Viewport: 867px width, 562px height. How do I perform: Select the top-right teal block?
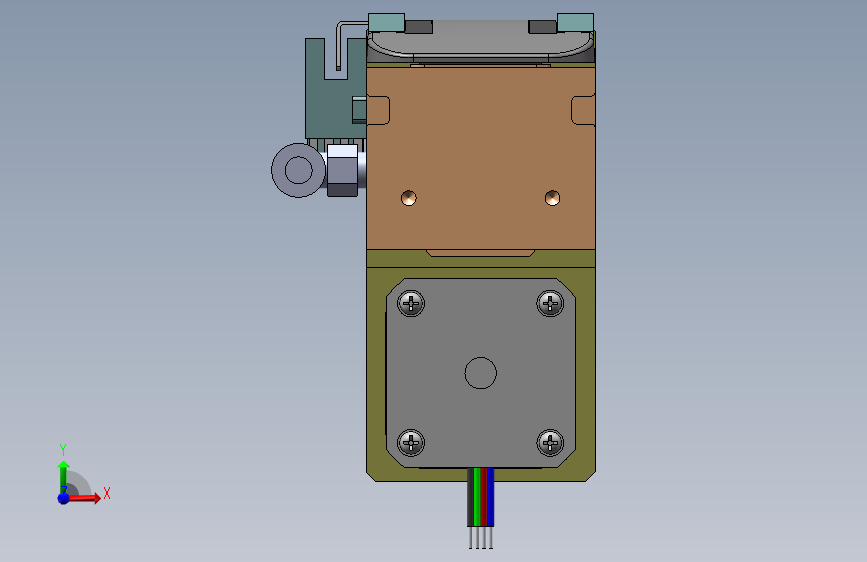coord(576,23)
